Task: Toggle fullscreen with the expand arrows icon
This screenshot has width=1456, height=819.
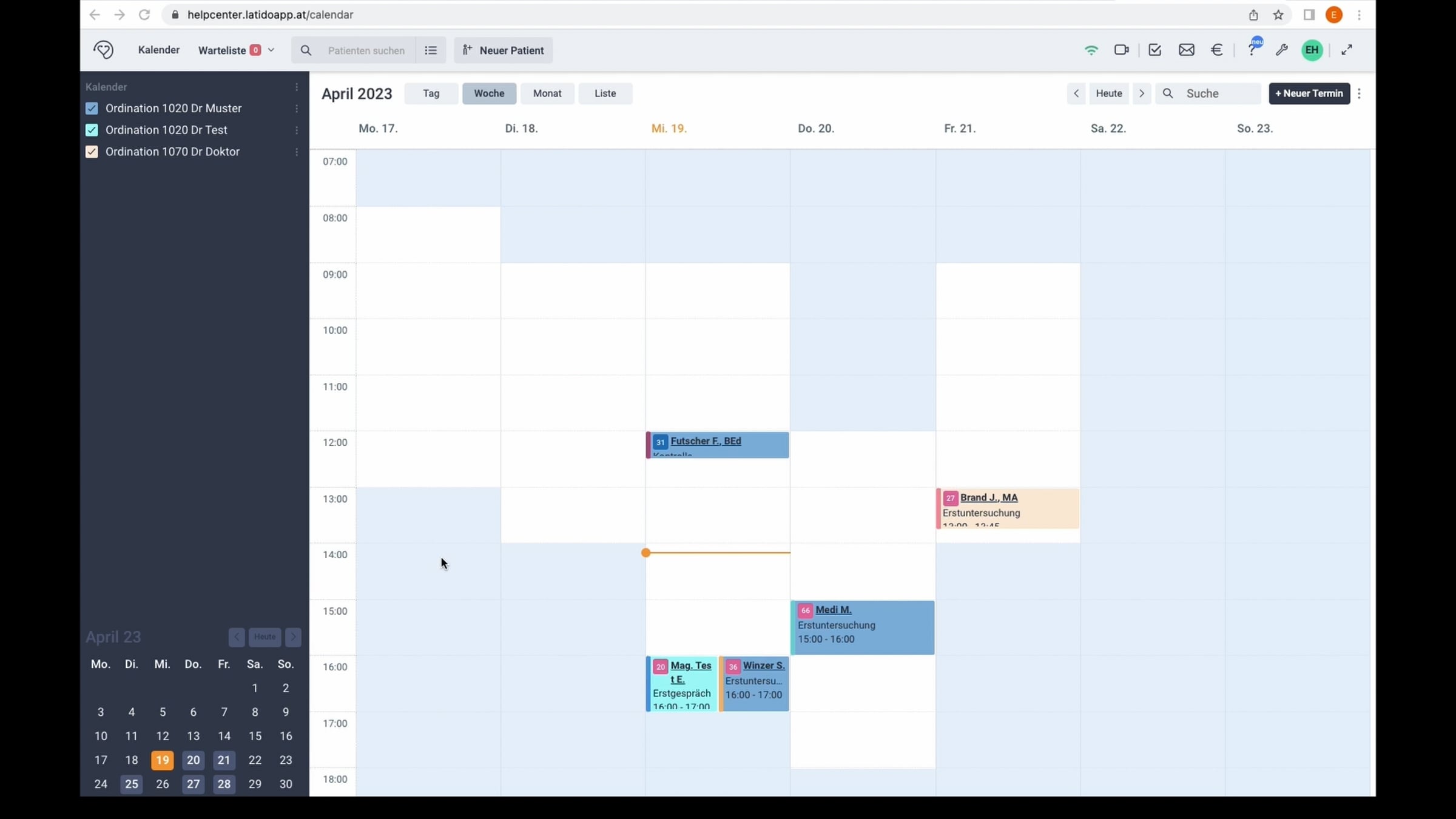Action: pos(1346,50)
